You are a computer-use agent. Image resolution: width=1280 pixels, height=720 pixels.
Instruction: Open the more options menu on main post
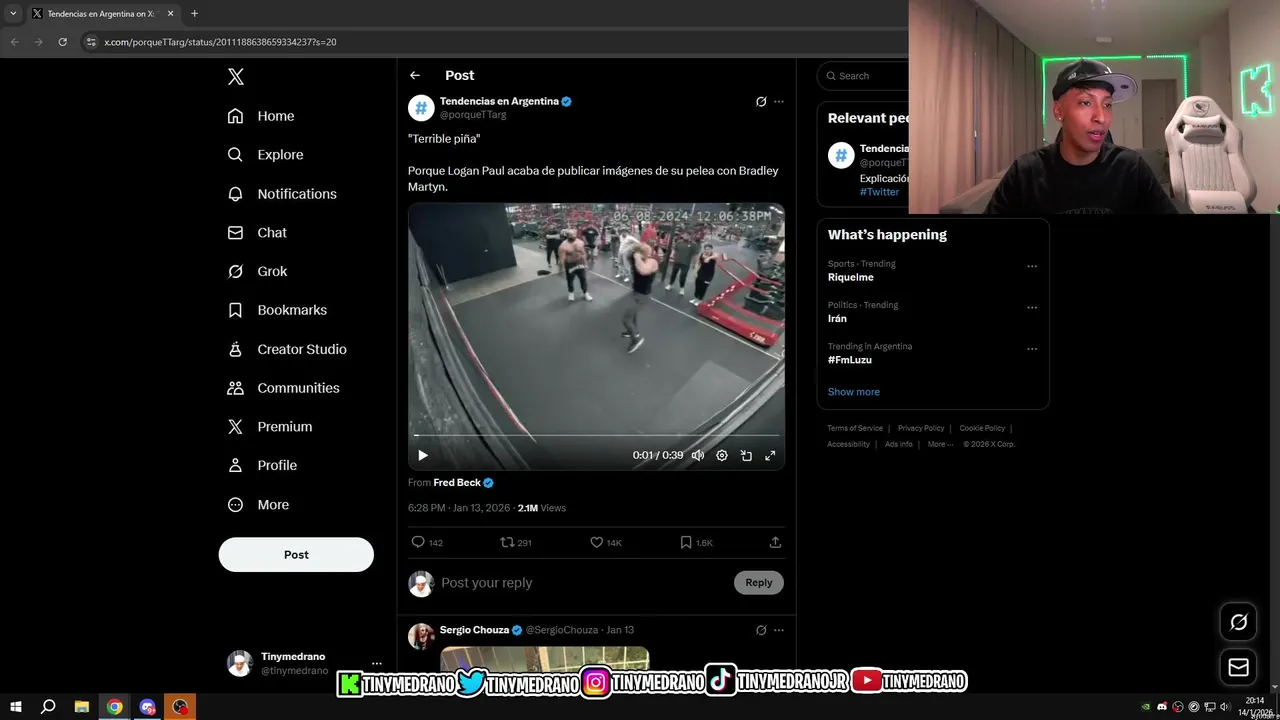[x=779, y=102]
